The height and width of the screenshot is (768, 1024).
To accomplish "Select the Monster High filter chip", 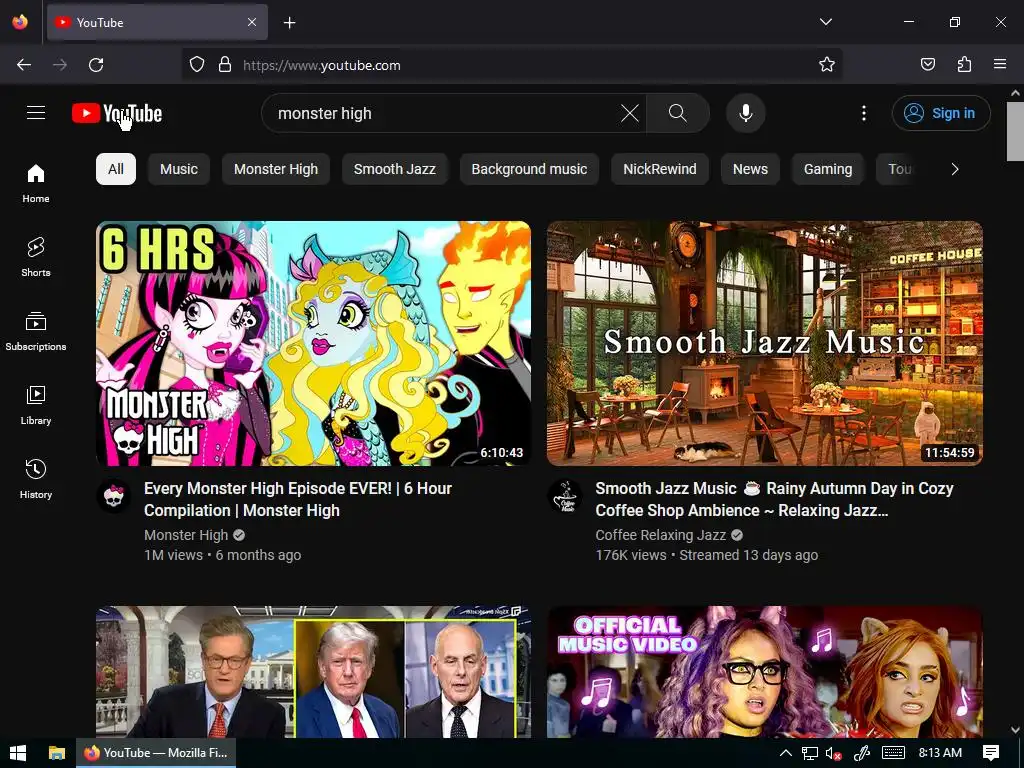I will tap(276, 169).
